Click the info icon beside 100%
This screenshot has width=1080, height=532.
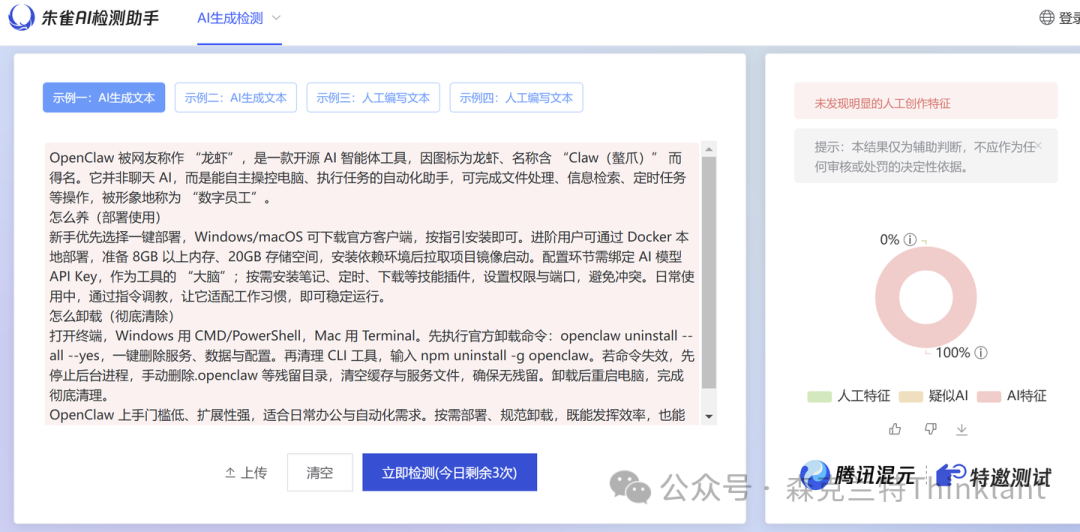(981, 353)
